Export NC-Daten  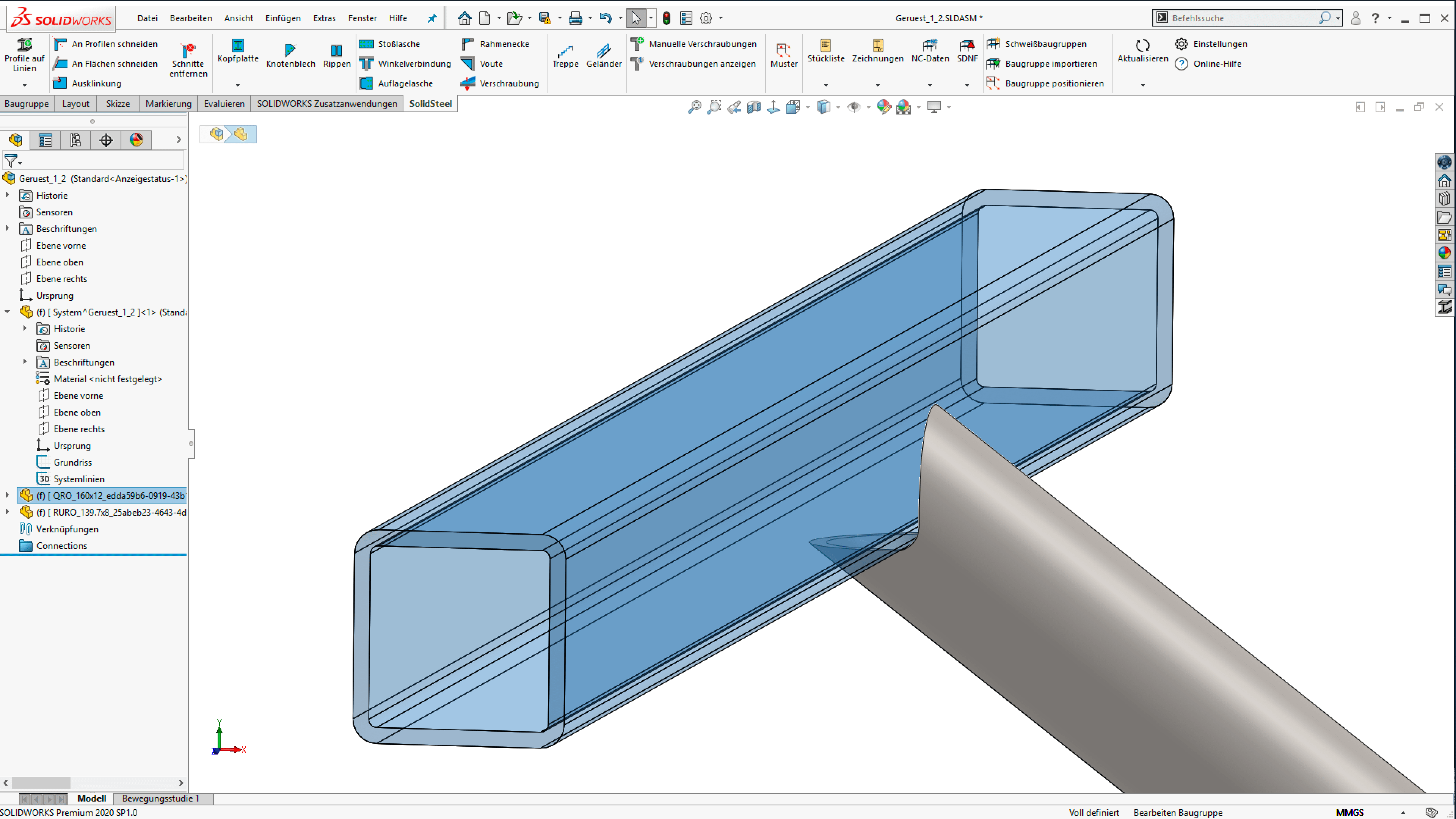(x=930, y=50)
